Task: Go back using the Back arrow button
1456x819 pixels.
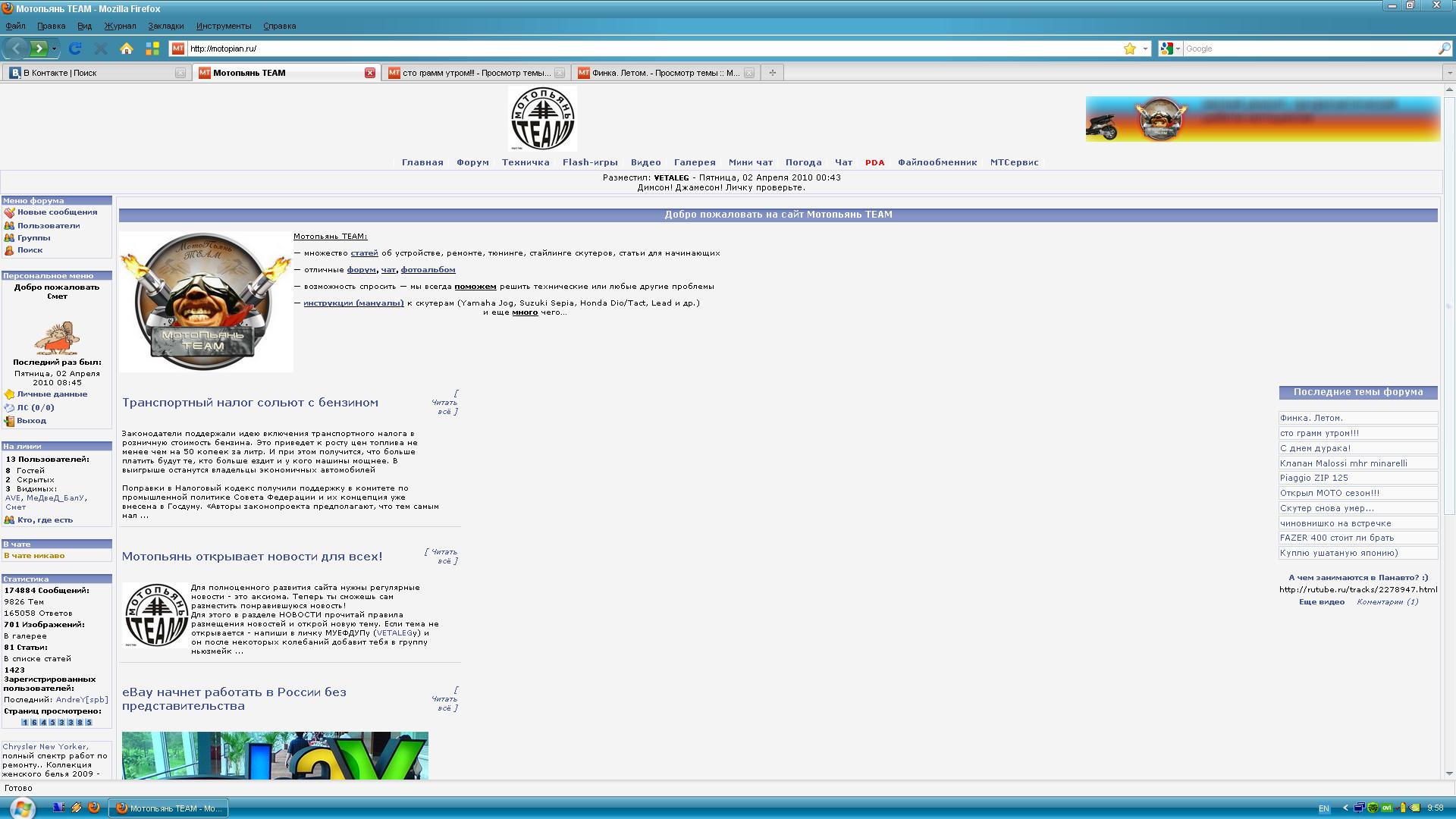Action: point(16,49)
